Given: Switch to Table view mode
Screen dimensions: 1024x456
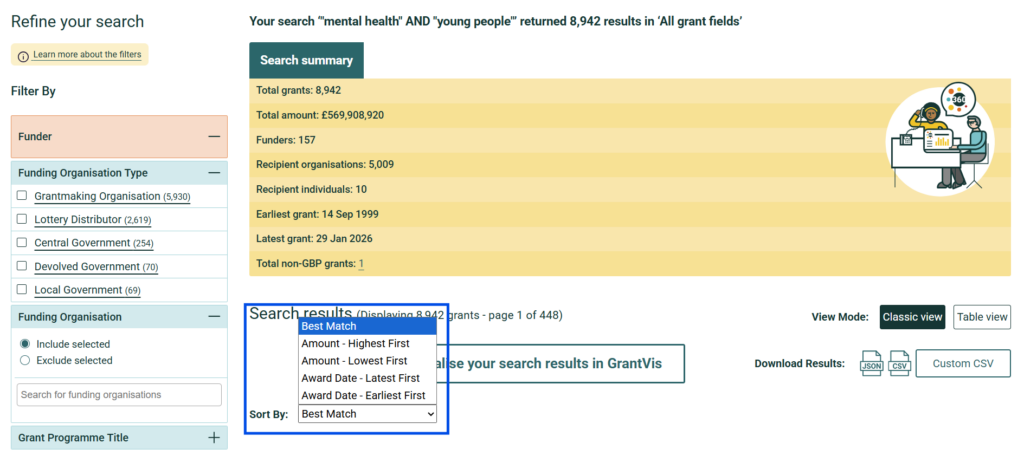Looking at the screenshot, I should 981,317.
